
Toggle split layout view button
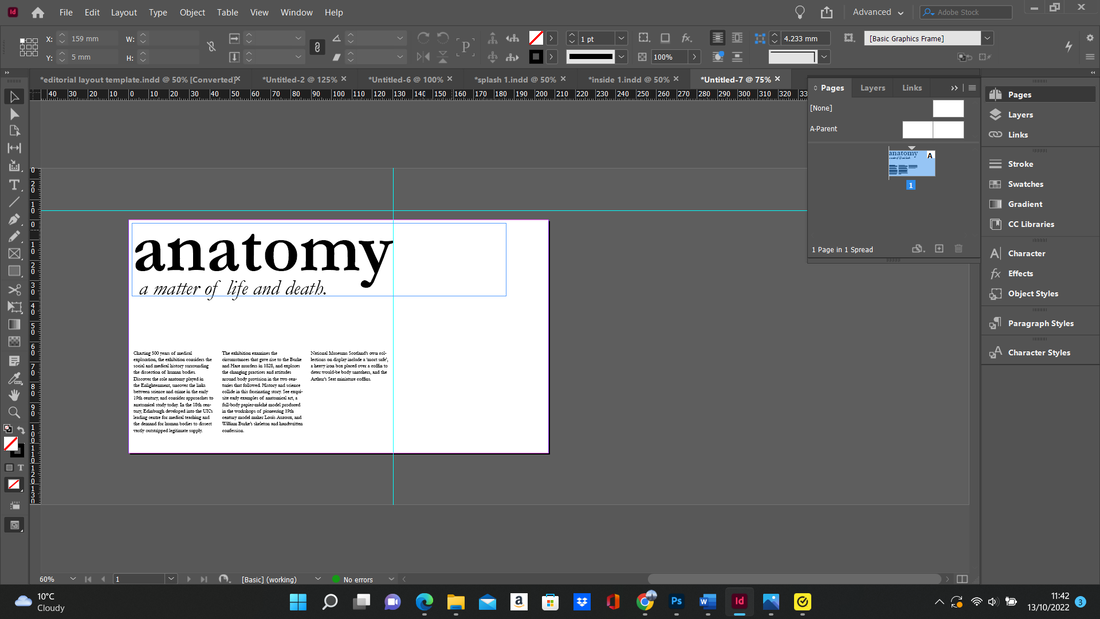point(962,579)
